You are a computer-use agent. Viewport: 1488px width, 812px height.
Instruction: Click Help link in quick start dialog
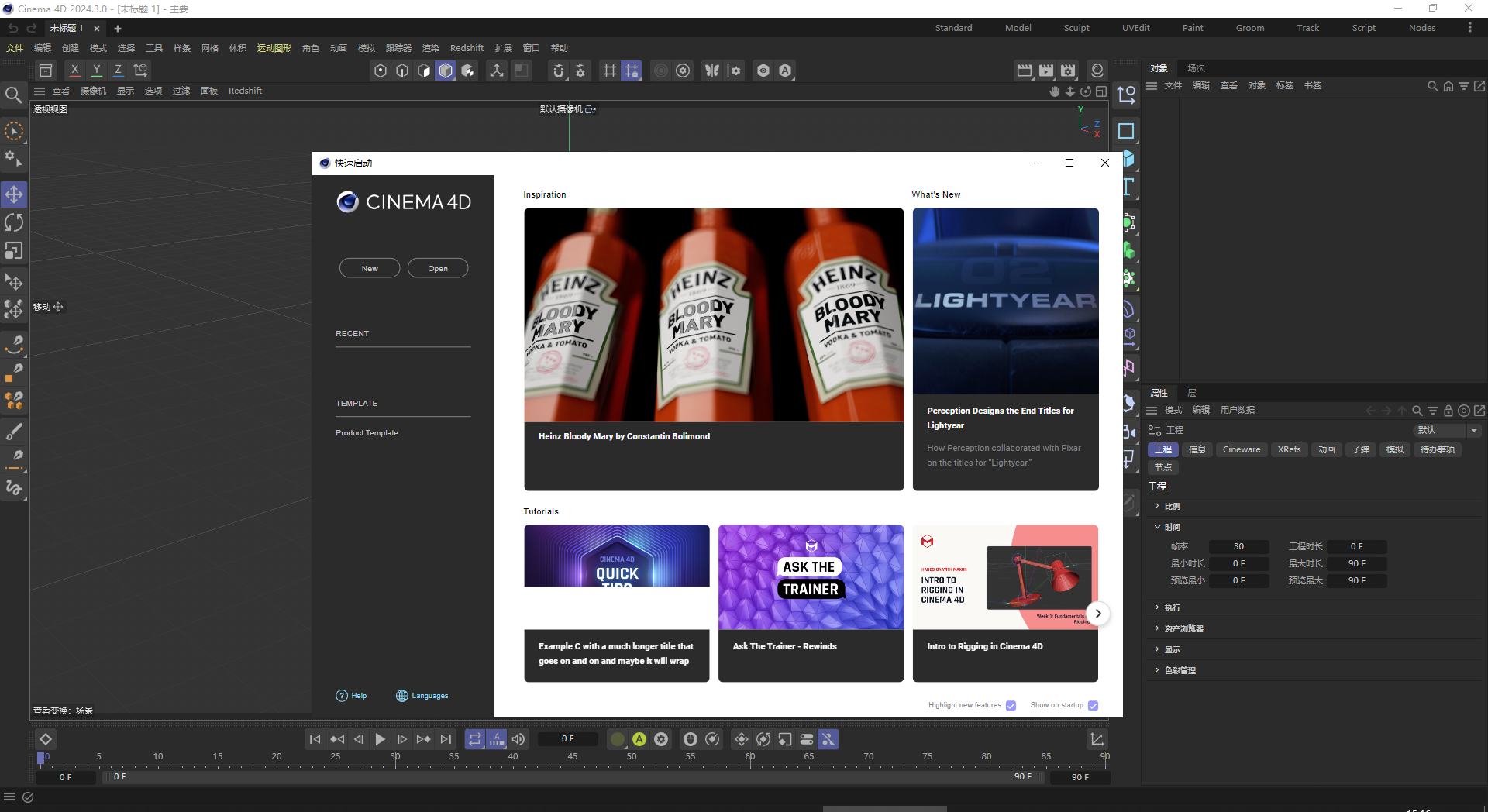[x=351, y=696]
